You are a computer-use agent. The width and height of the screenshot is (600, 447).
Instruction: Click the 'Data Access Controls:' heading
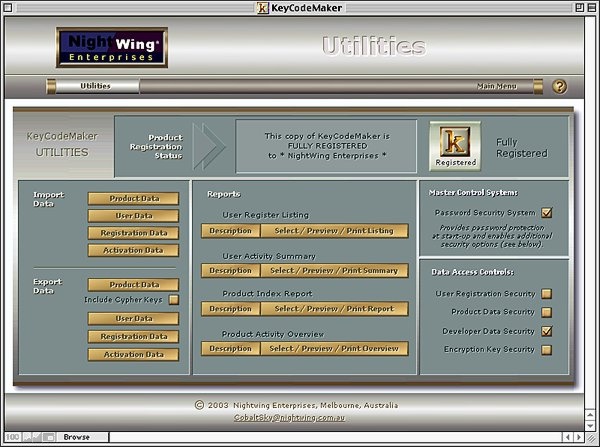click(x=473, y=272)
